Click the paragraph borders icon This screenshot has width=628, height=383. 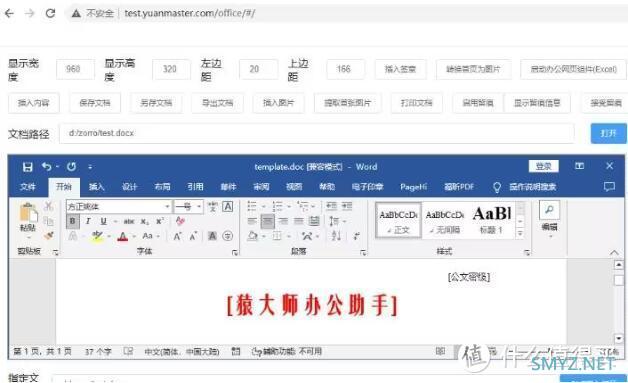coord(277,236)
